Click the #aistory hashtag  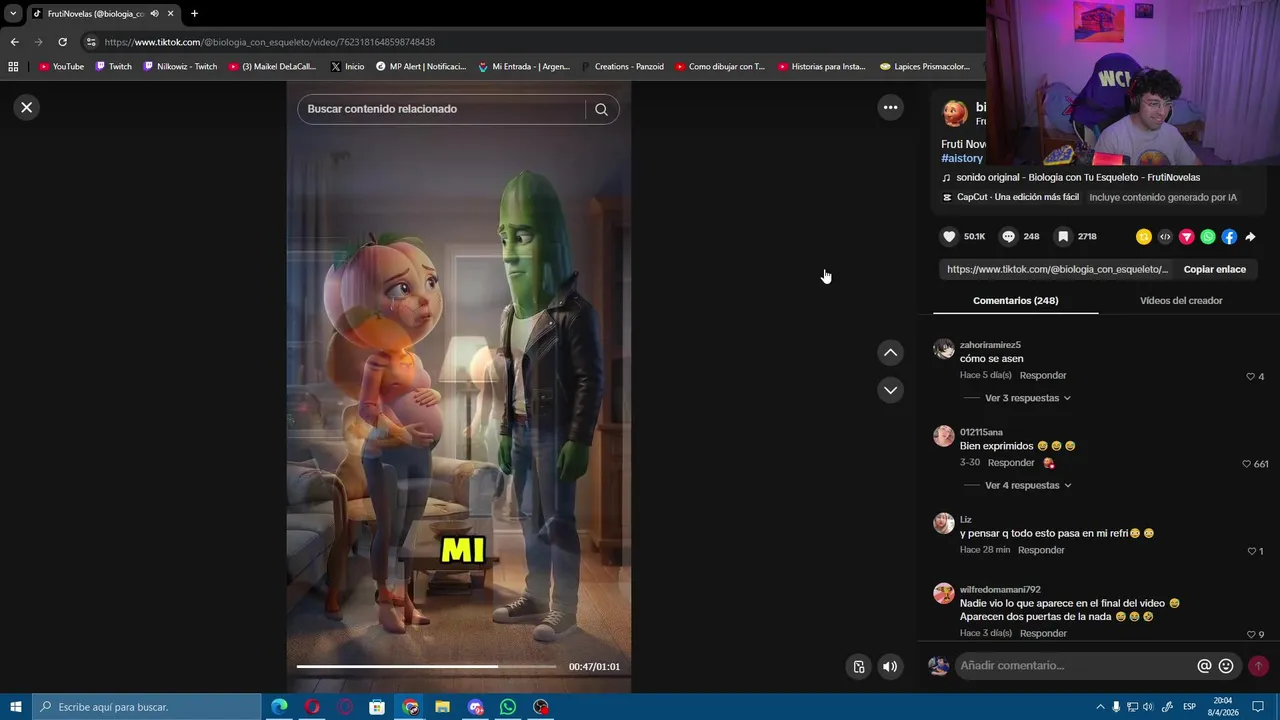point(962,158)
